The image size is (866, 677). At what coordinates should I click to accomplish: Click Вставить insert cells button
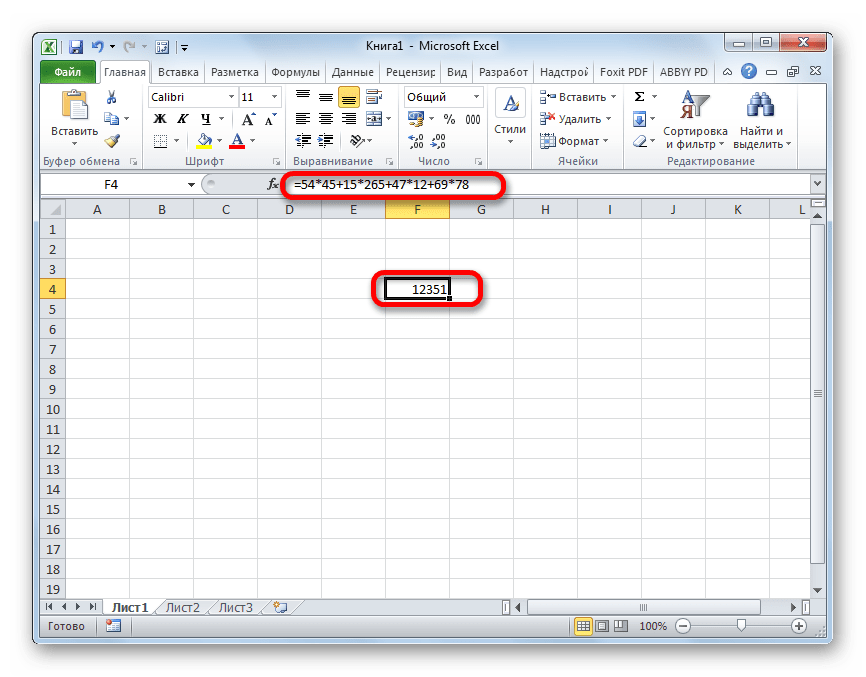pos(577,97)
